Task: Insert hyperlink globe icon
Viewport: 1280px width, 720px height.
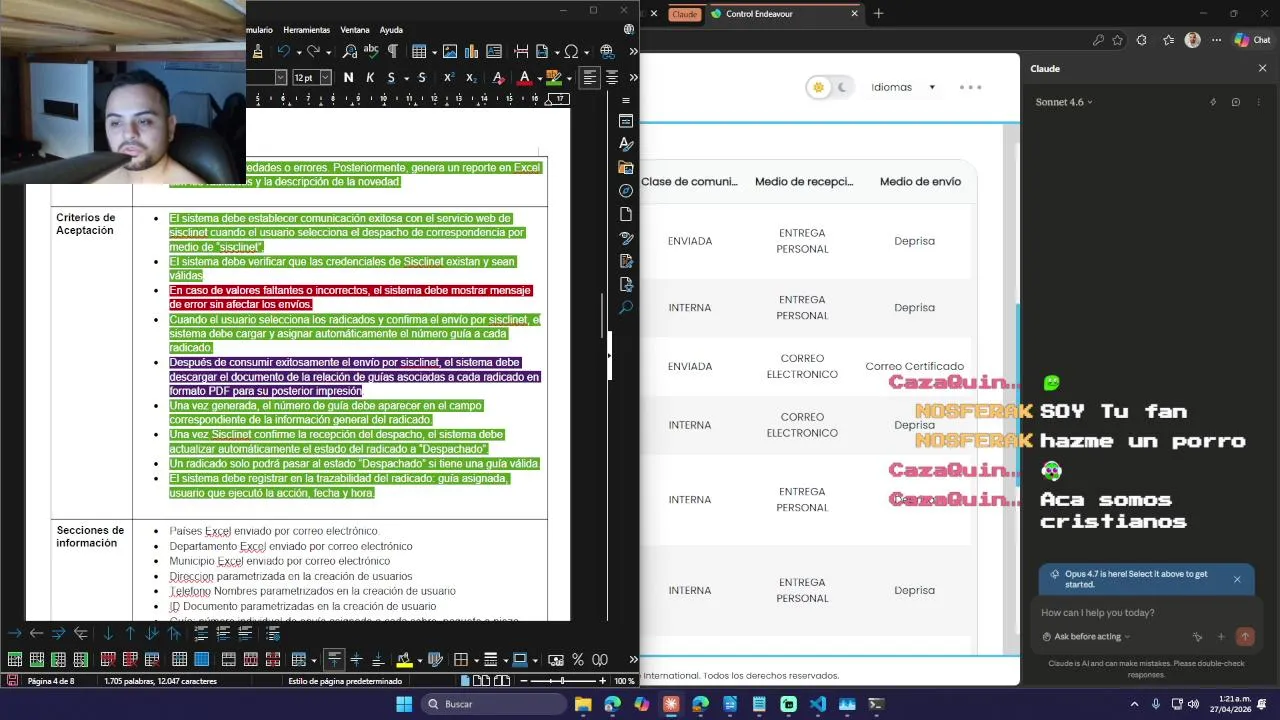Action: [606, 52]
